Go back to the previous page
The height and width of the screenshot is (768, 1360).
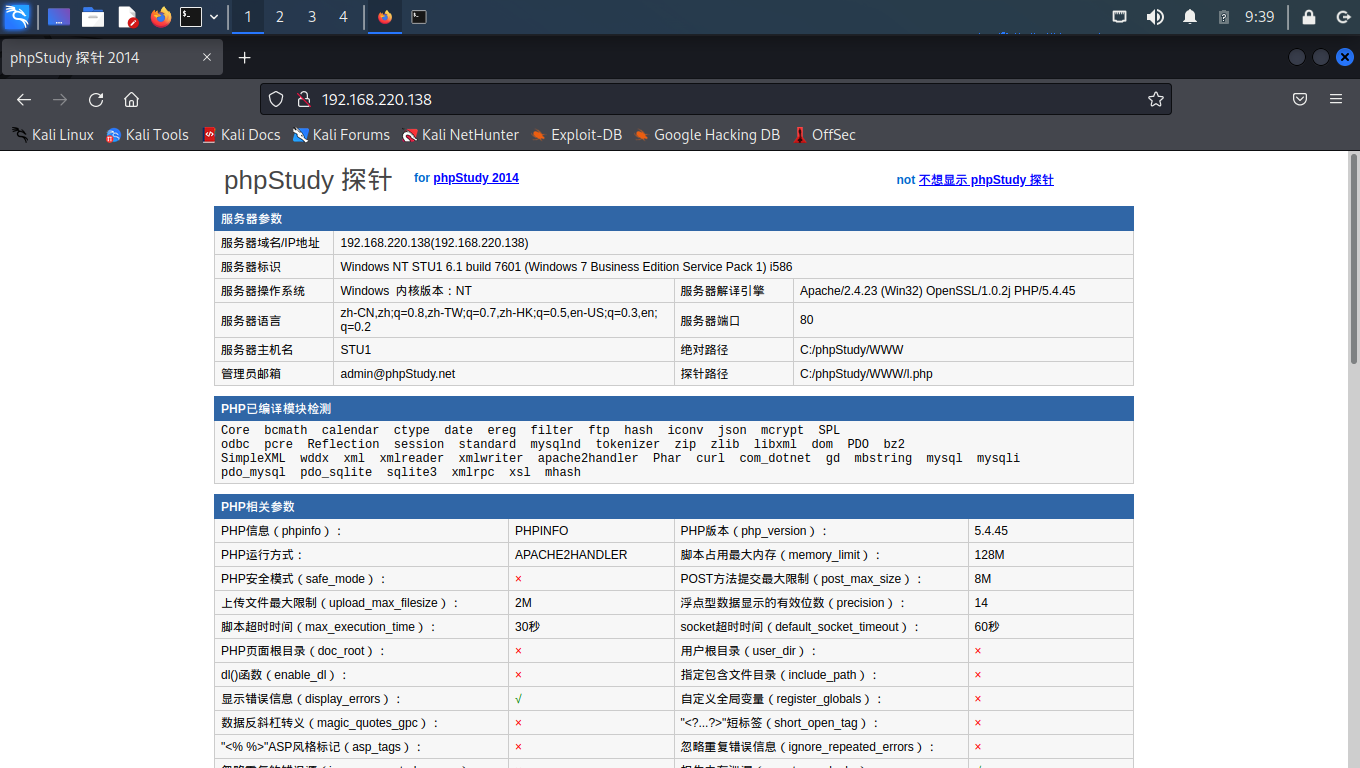point(24,99)
